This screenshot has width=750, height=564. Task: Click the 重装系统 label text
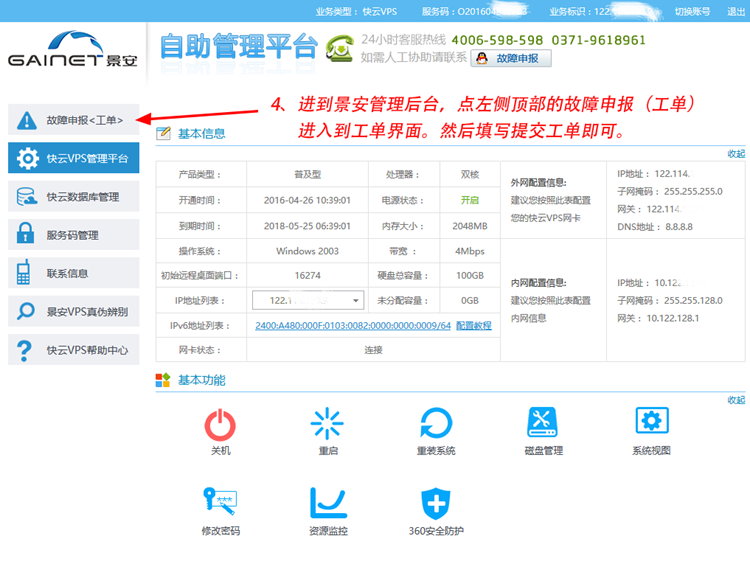(436, 451)
